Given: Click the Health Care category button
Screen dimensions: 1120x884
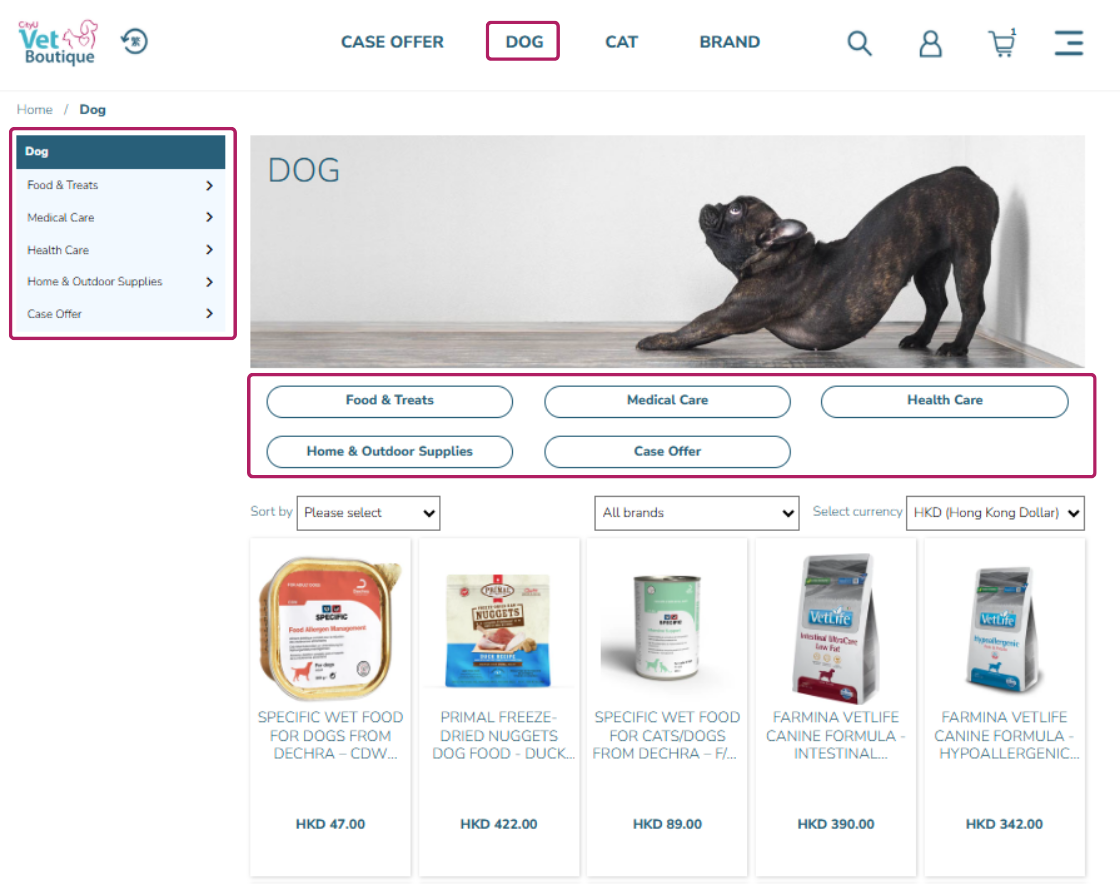Looking at the screenshot, I should pyautogui.click(x=944, y=401).
